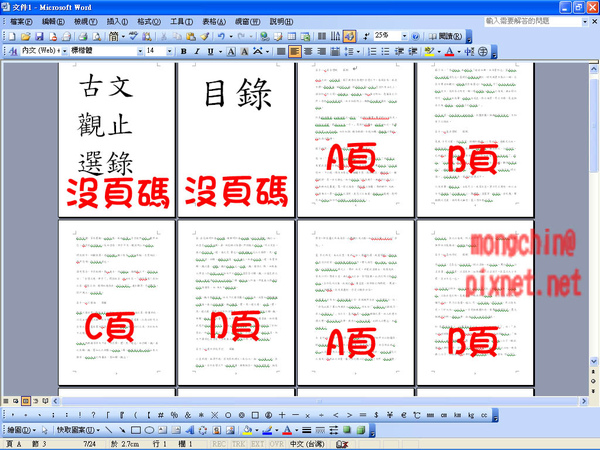Viewport: 600px width, 450px height.
Task: Insert clip art from the drawing toolbar
Action: tap(217, 430)
